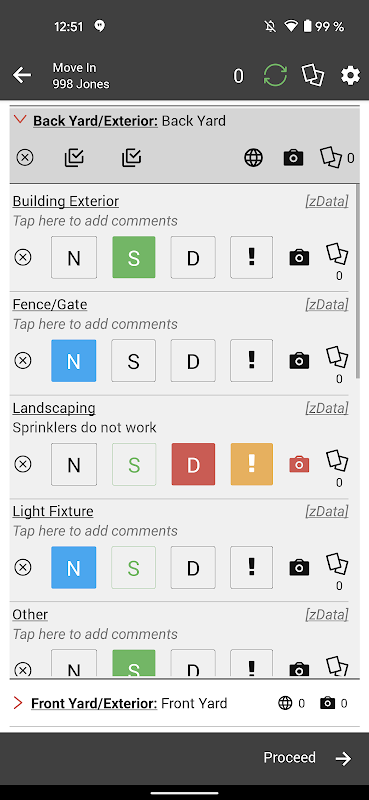This screenshot has width=369, height=800.
Task: Mark Building Exterior as D
Action: click(193, 258)
